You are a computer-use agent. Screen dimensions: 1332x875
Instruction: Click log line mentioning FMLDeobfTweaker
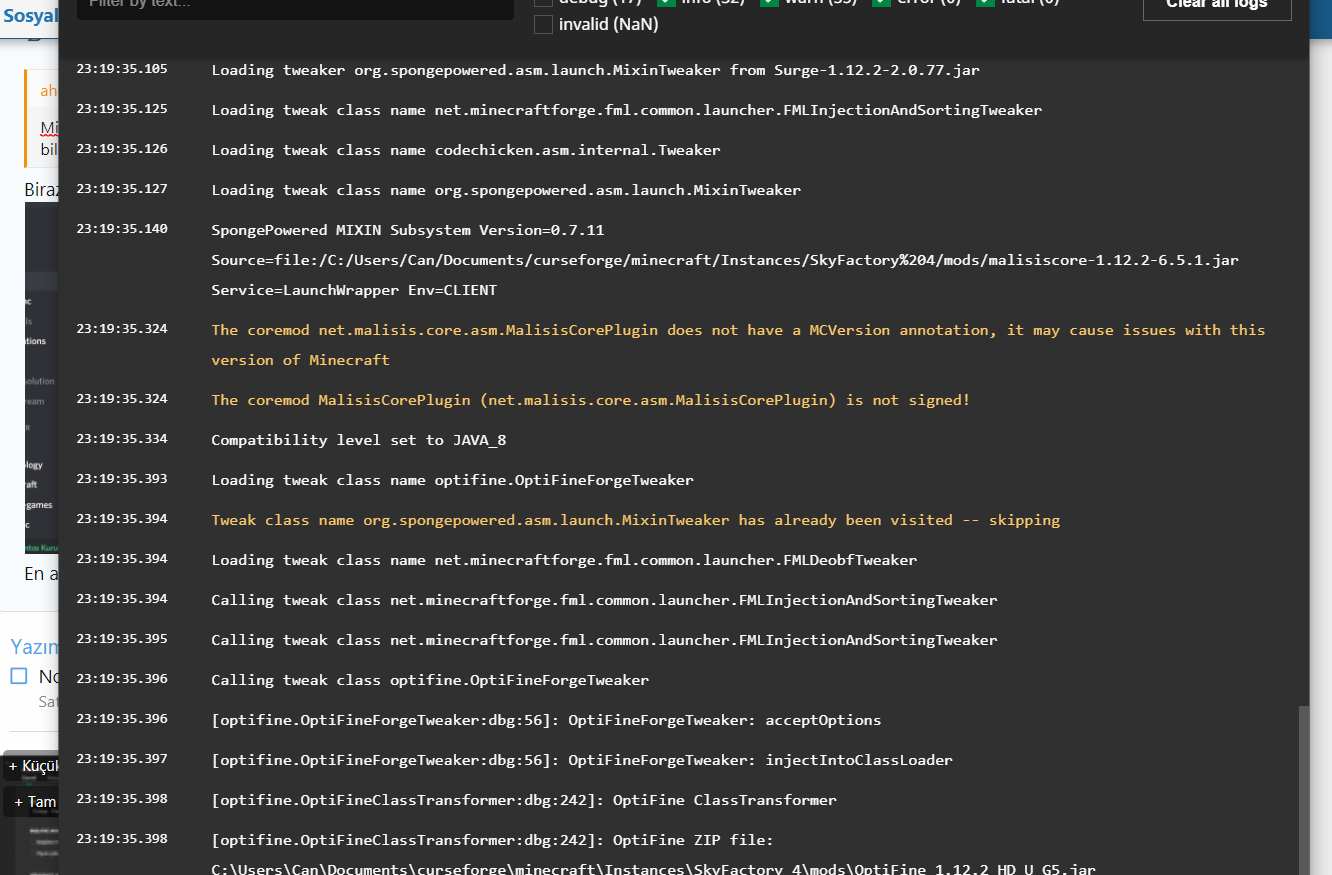pyautogui.click(x=564, y=560)
